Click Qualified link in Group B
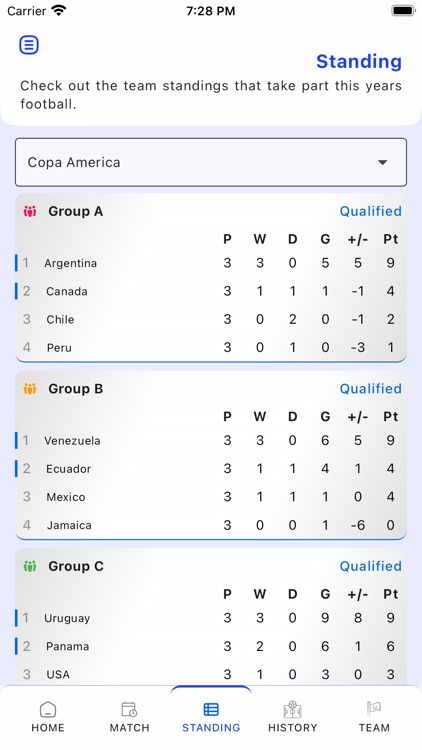Image resolution: width=422 pixels, height=750 pixels. 370,389
